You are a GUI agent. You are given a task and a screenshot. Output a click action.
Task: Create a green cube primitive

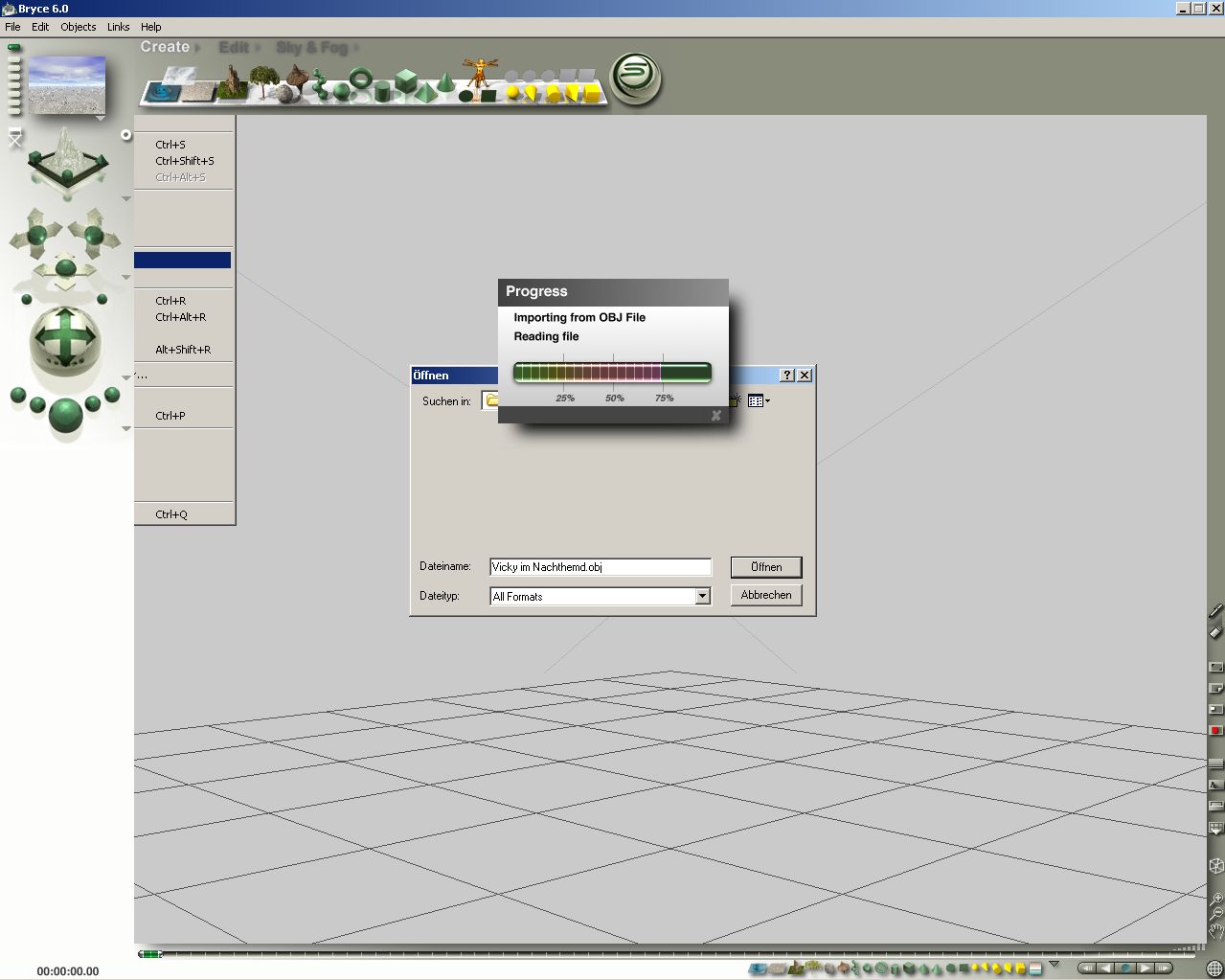(x=406, y=81)
